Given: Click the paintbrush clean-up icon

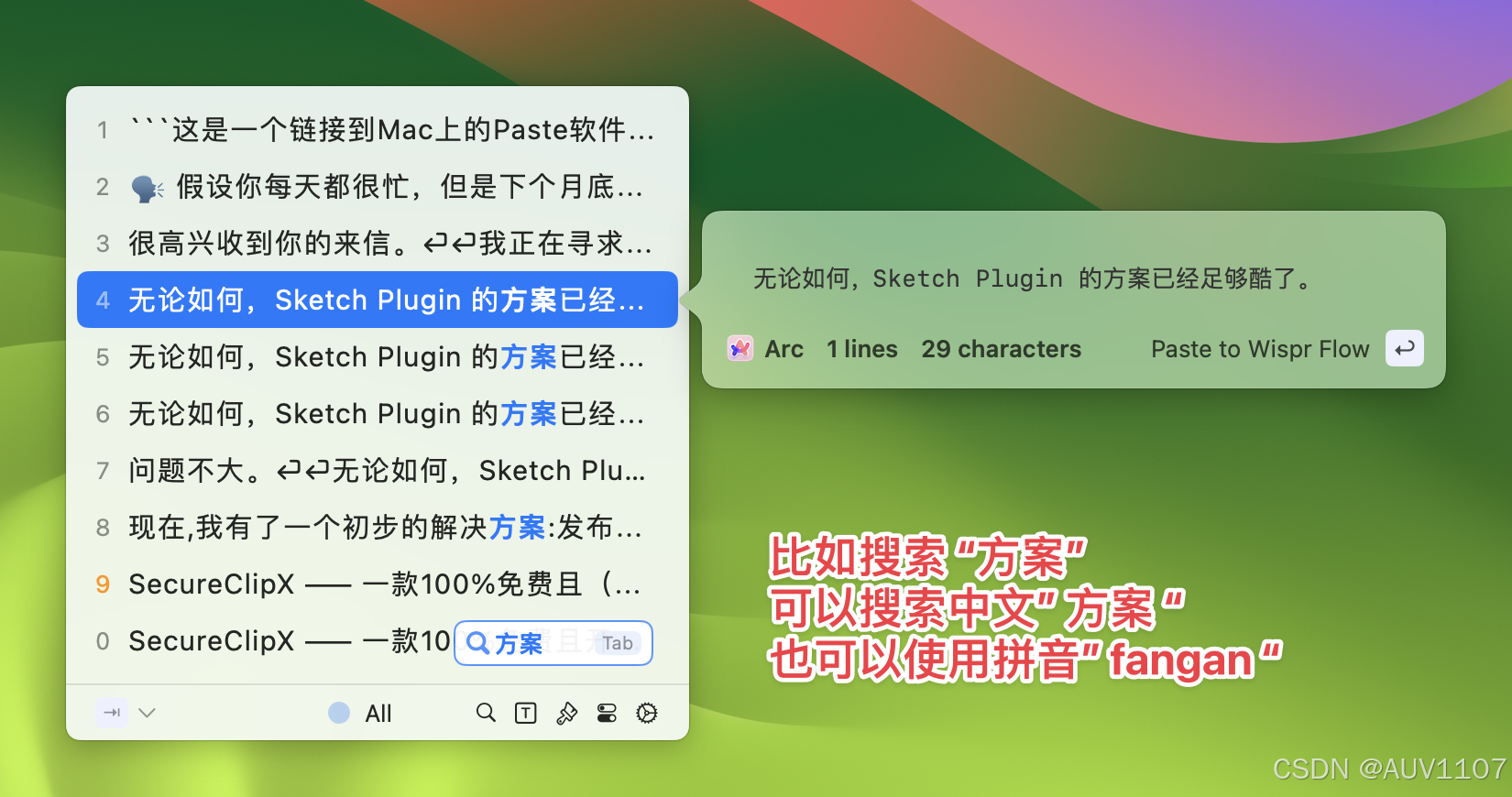Looking at the screenshot, I should tap(566, 713).
